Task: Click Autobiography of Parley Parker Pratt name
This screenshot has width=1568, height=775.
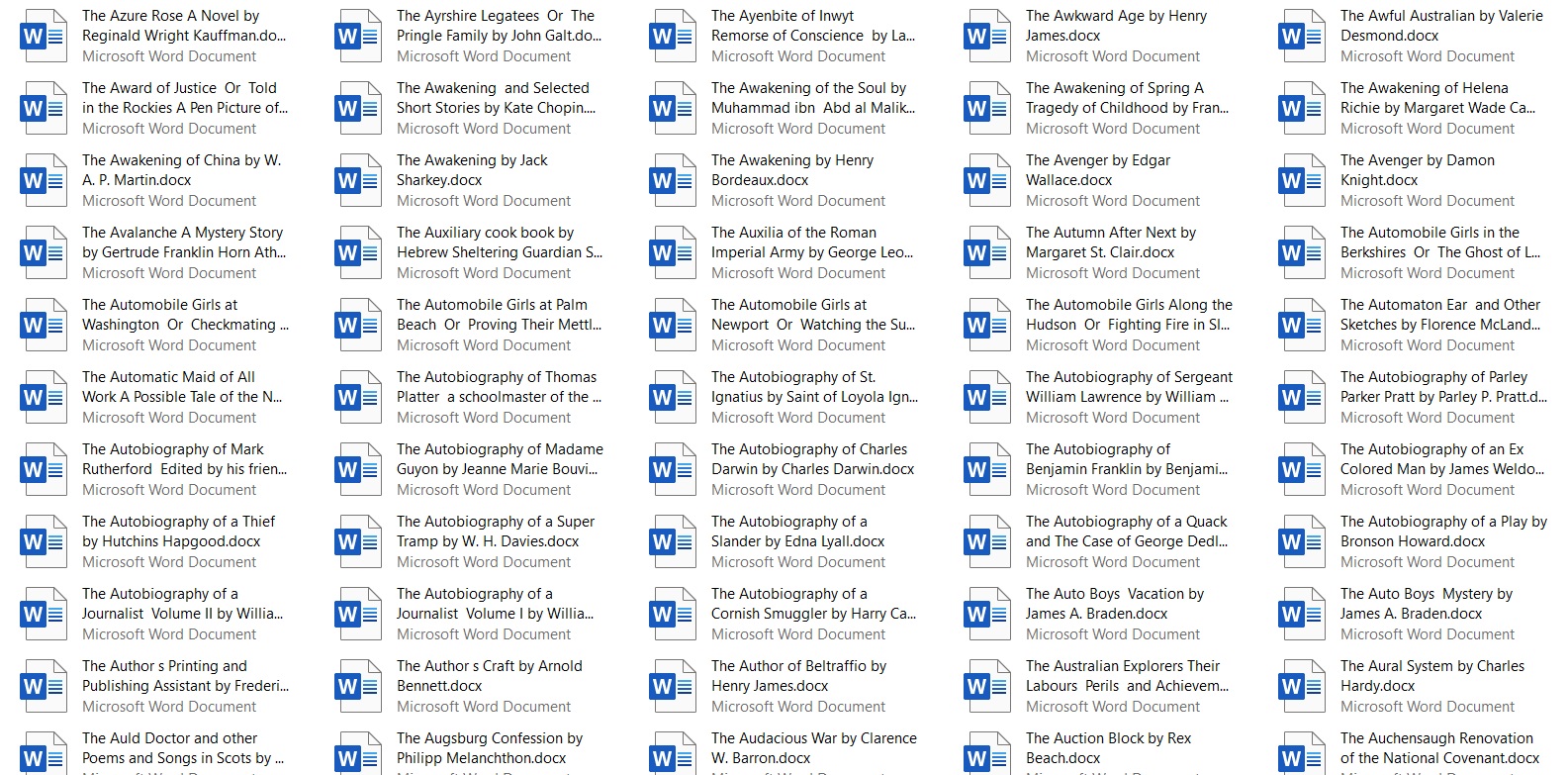Action: tap(1443, 387)
